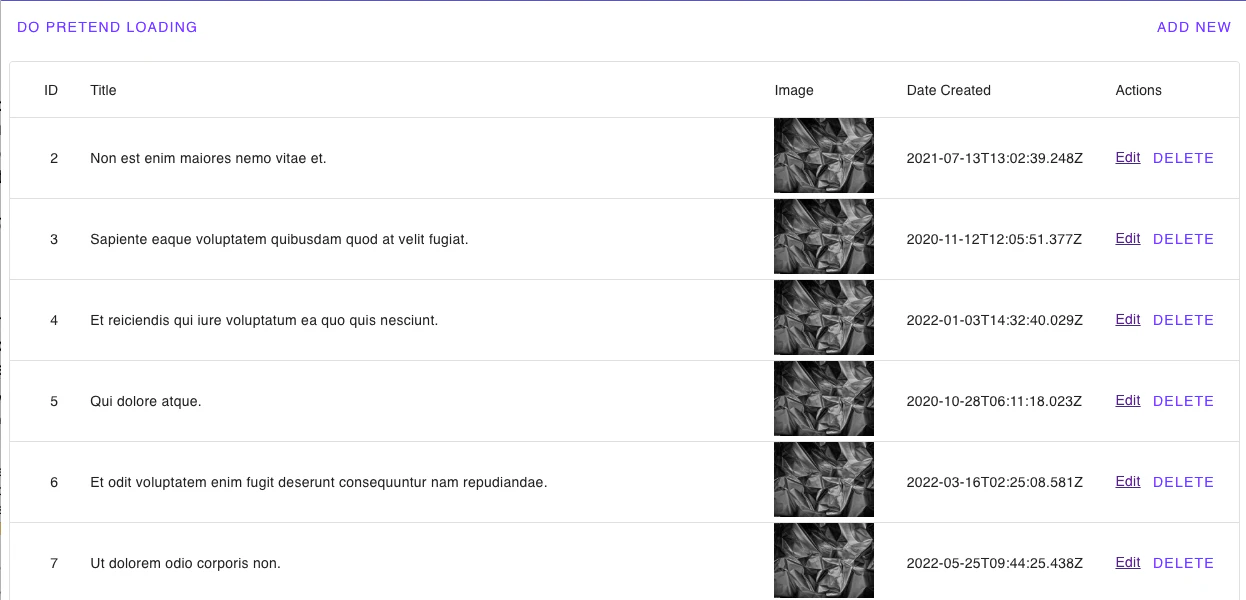Click the Title column header
Screen dimensions: 1246x600
103,90
